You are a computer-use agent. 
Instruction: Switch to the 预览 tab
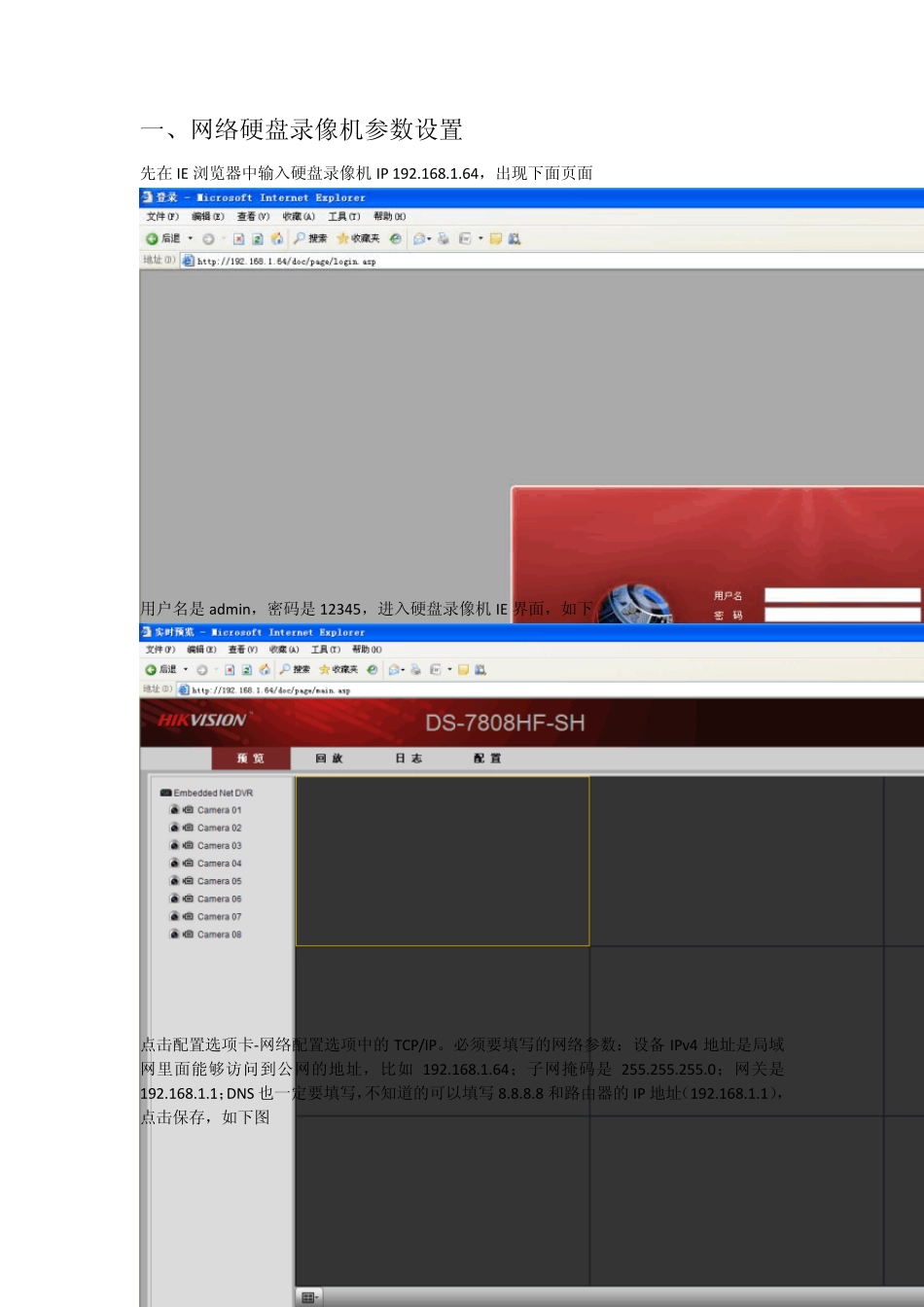coord(251,759)
